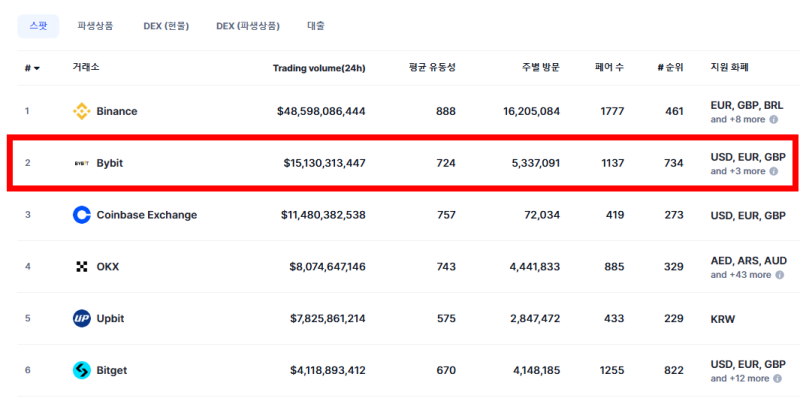
Task: Expand OKX's 'and +43 more' currencies
Action: (741, 275)
